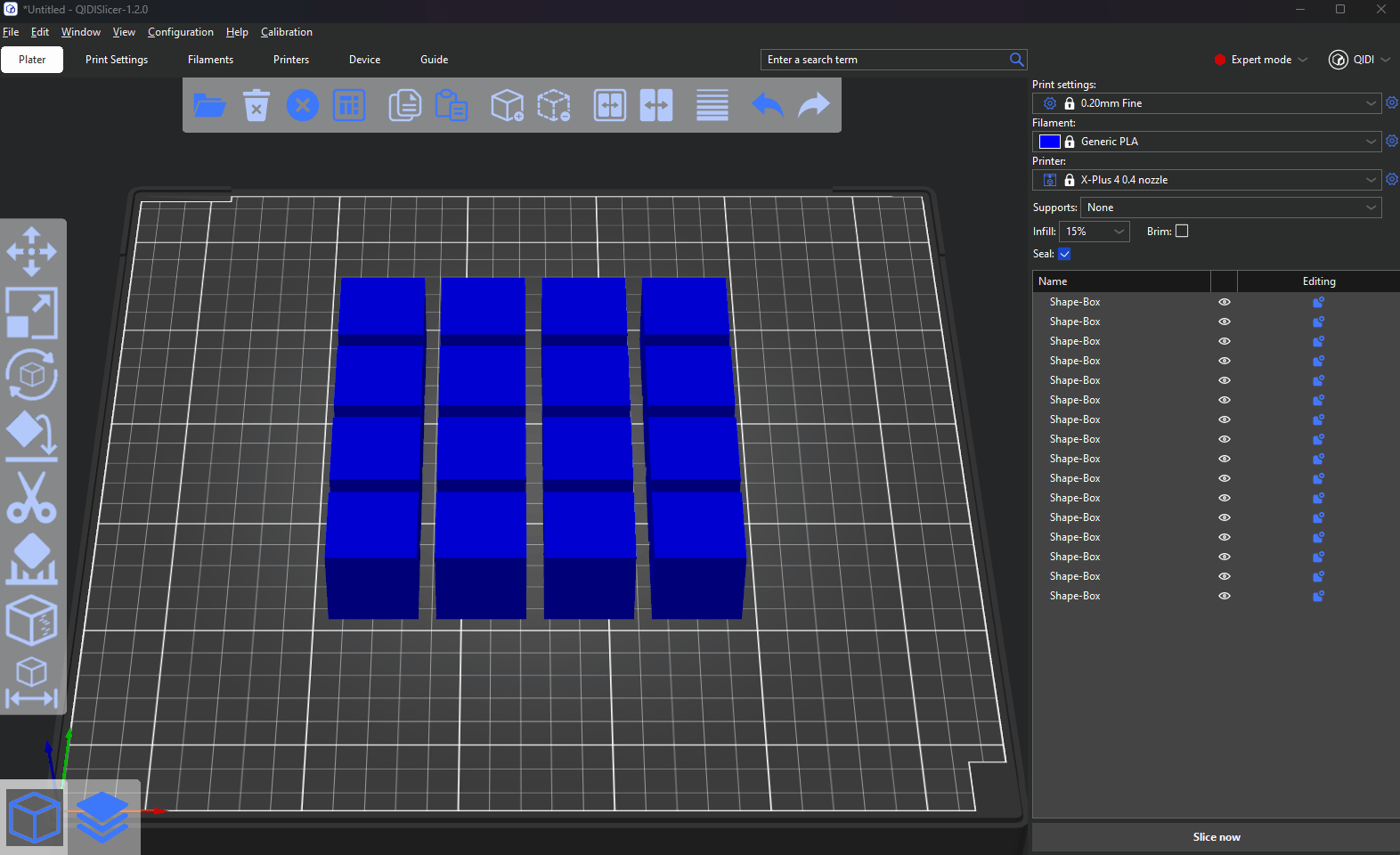
Task: Uncheck the Seal checkbox
Action: tap(1064, 254)
